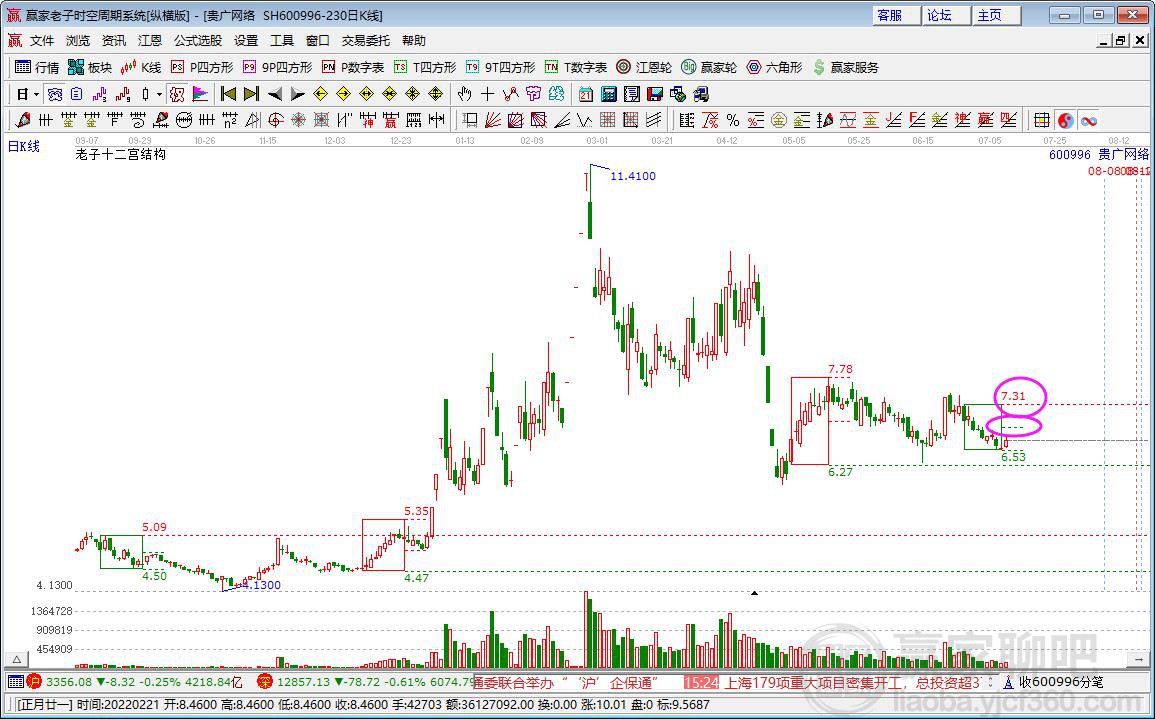Toggle the infinity symbol icon
The image size is (1155, 719).
1088,120
